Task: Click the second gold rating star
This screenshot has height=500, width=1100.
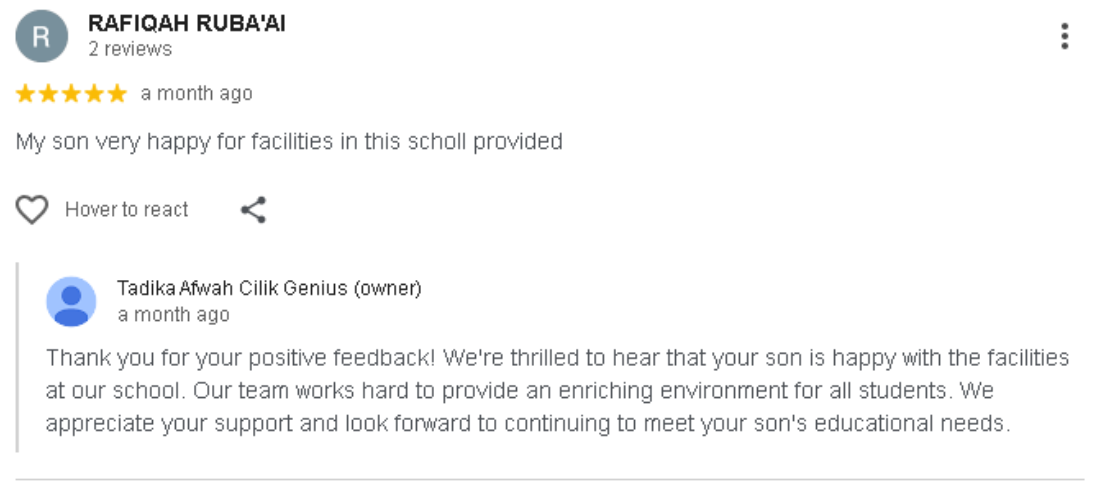Action: click(x=48, y=94)
